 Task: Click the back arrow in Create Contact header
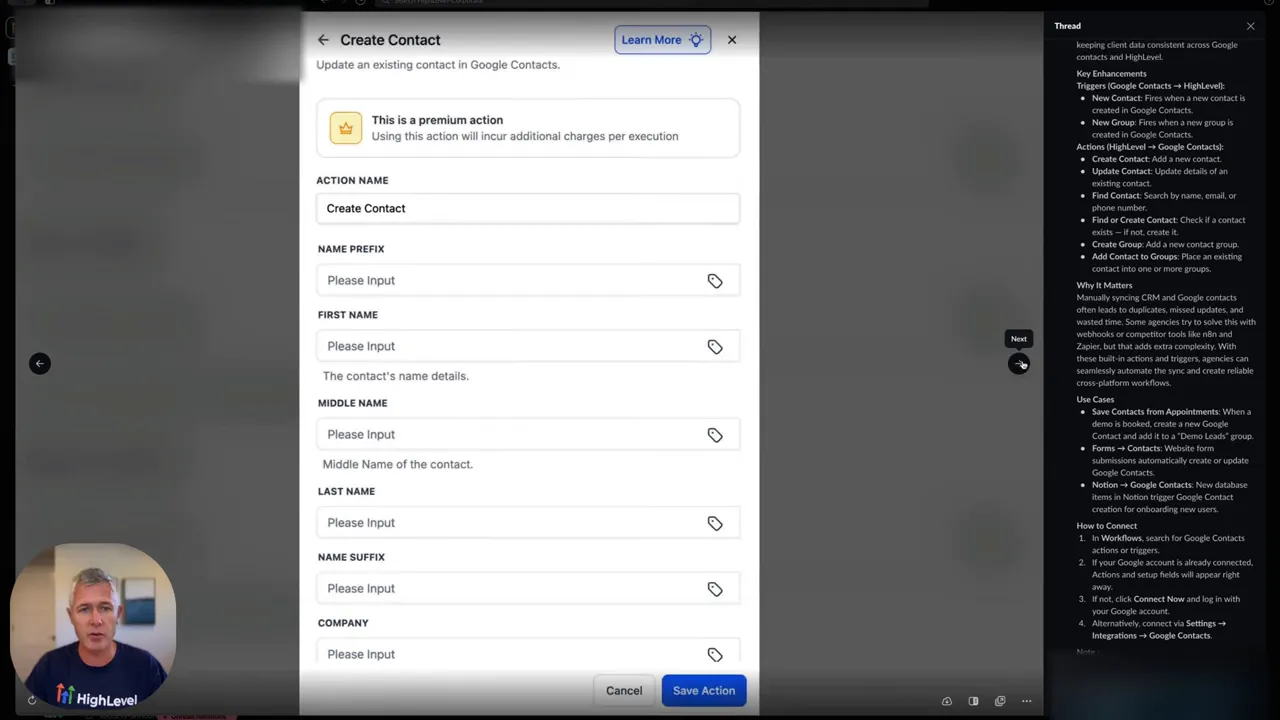click(323, 40)
